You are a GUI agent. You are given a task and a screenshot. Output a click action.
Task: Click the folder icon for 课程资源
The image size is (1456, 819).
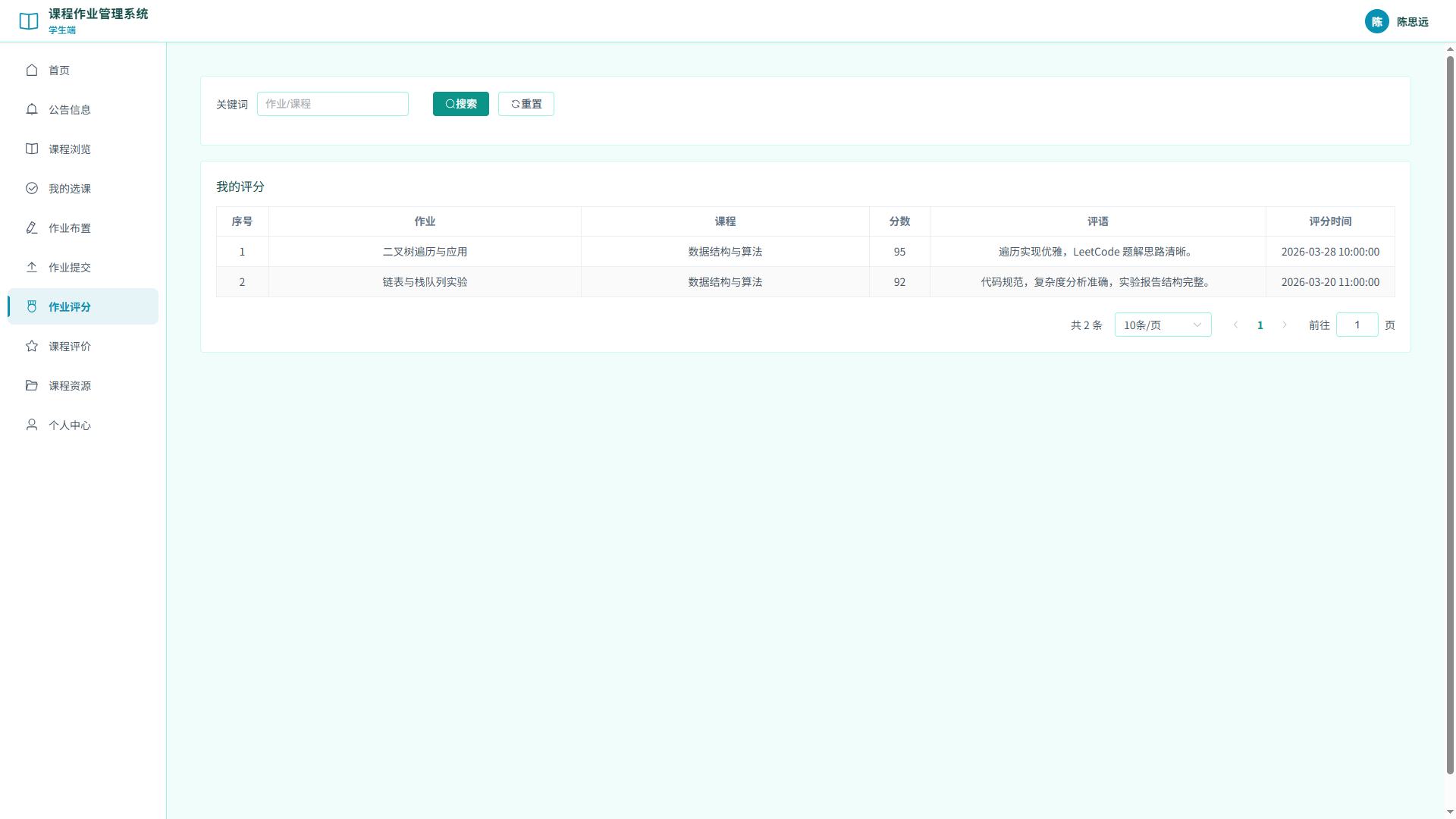point(32,385)
